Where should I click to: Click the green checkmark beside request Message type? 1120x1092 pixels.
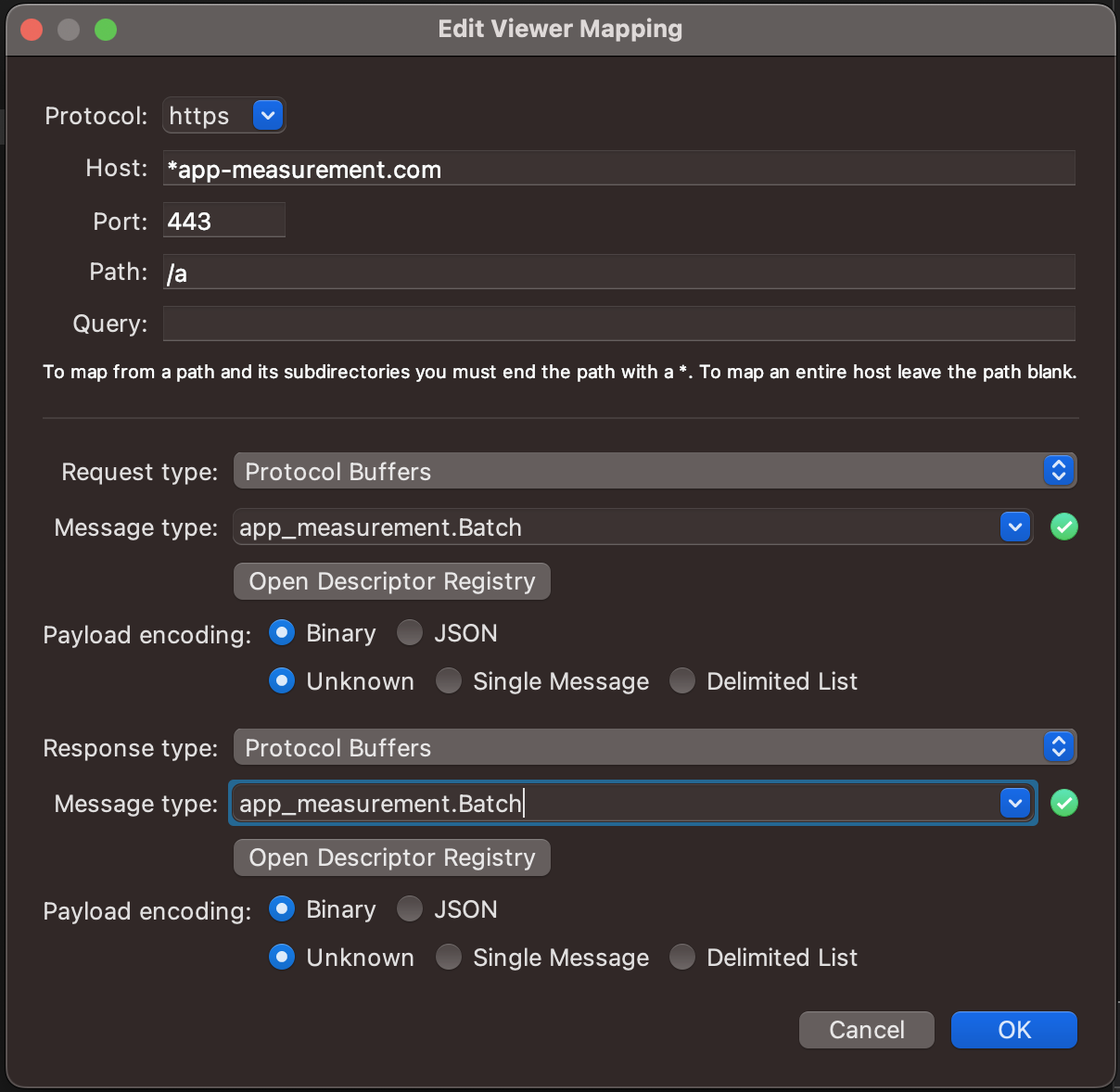point(1064,527)
